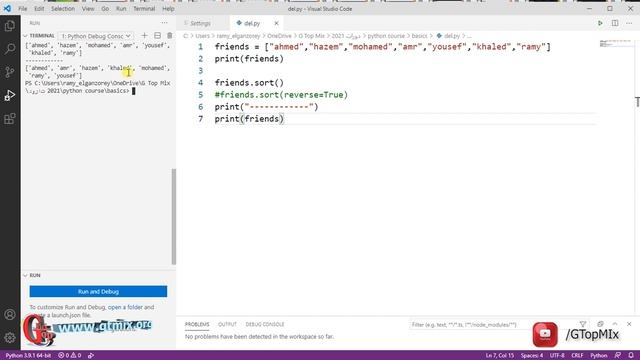Click the Run and Debug button
The image size is (640, 360).
point(98,291)
